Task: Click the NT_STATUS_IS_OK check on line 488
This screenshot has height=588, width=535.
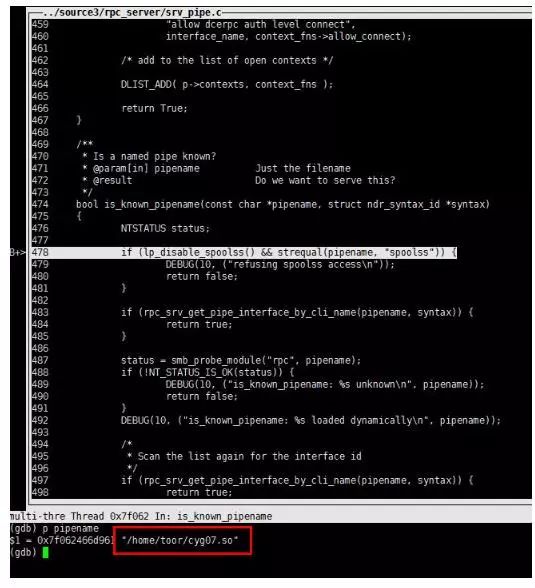Action: click(207, 372)
